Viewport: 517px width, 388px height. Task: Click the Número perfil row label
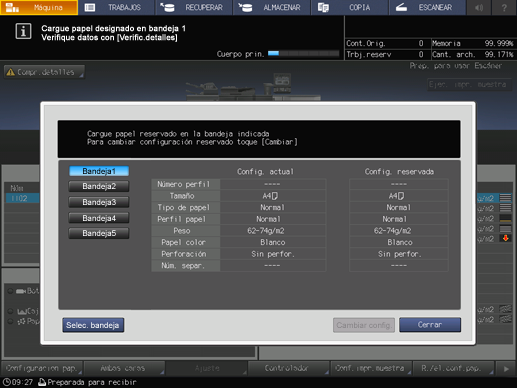tap(185, 184)
